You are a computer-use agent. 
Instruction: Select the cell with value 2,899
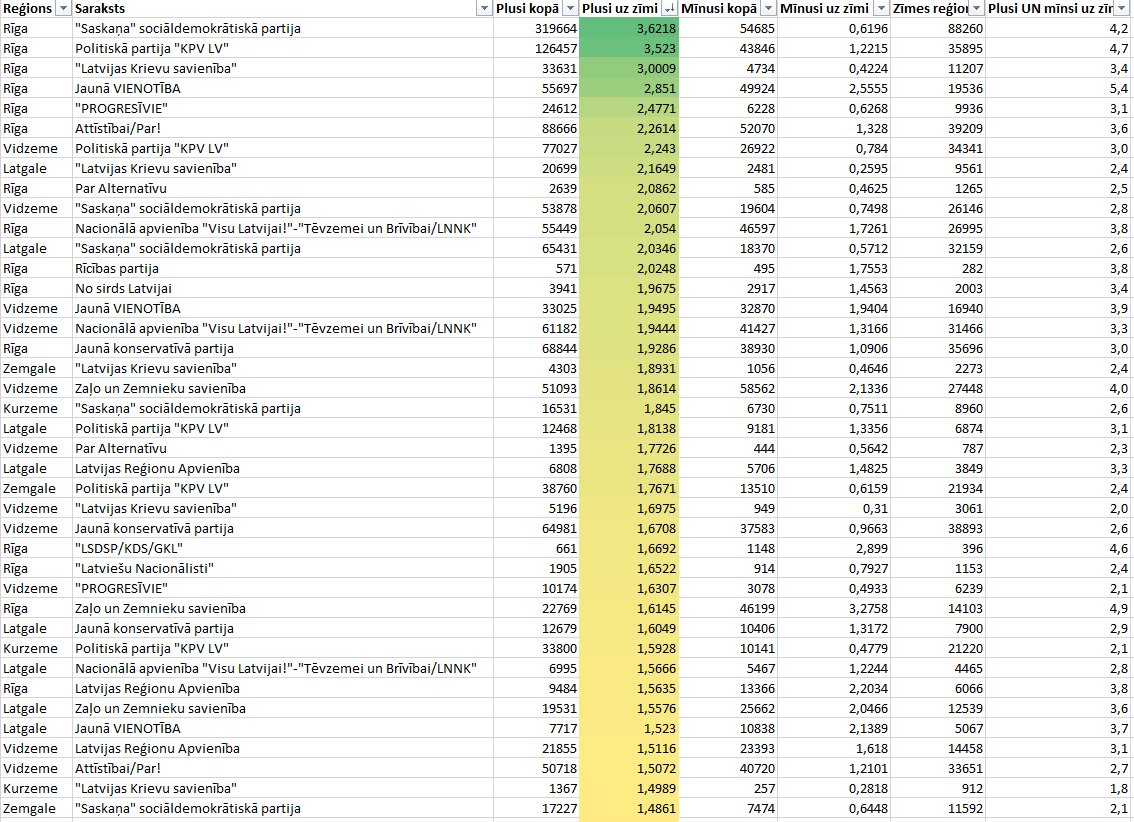[834, 549]
